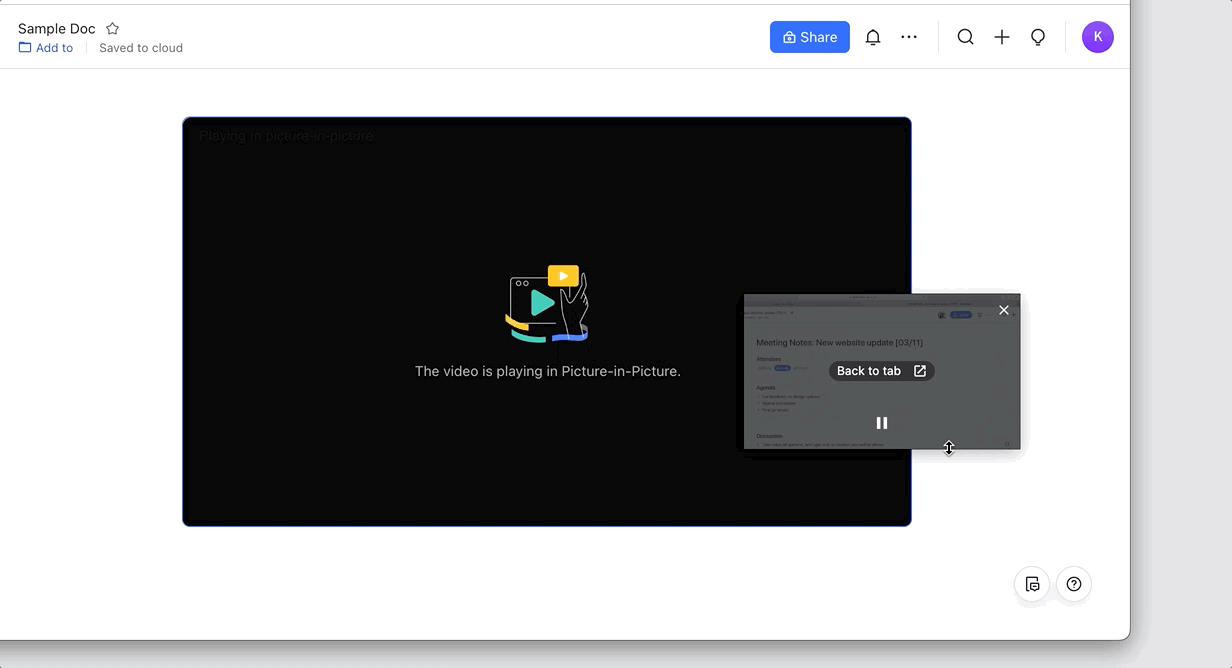Open the Add to link below the title
The image size is (1232, 668).
pyautogui.click(x=53, y=47)
